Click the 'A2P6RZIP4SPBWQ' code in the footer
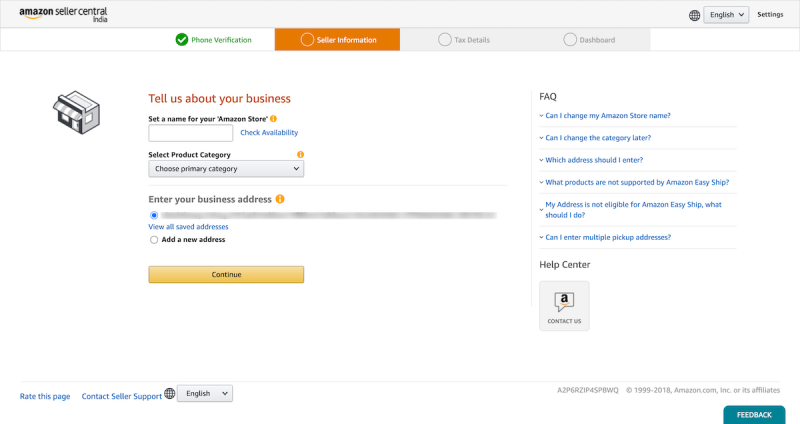Viewport: 800px width, 424px height. (588, 390)
